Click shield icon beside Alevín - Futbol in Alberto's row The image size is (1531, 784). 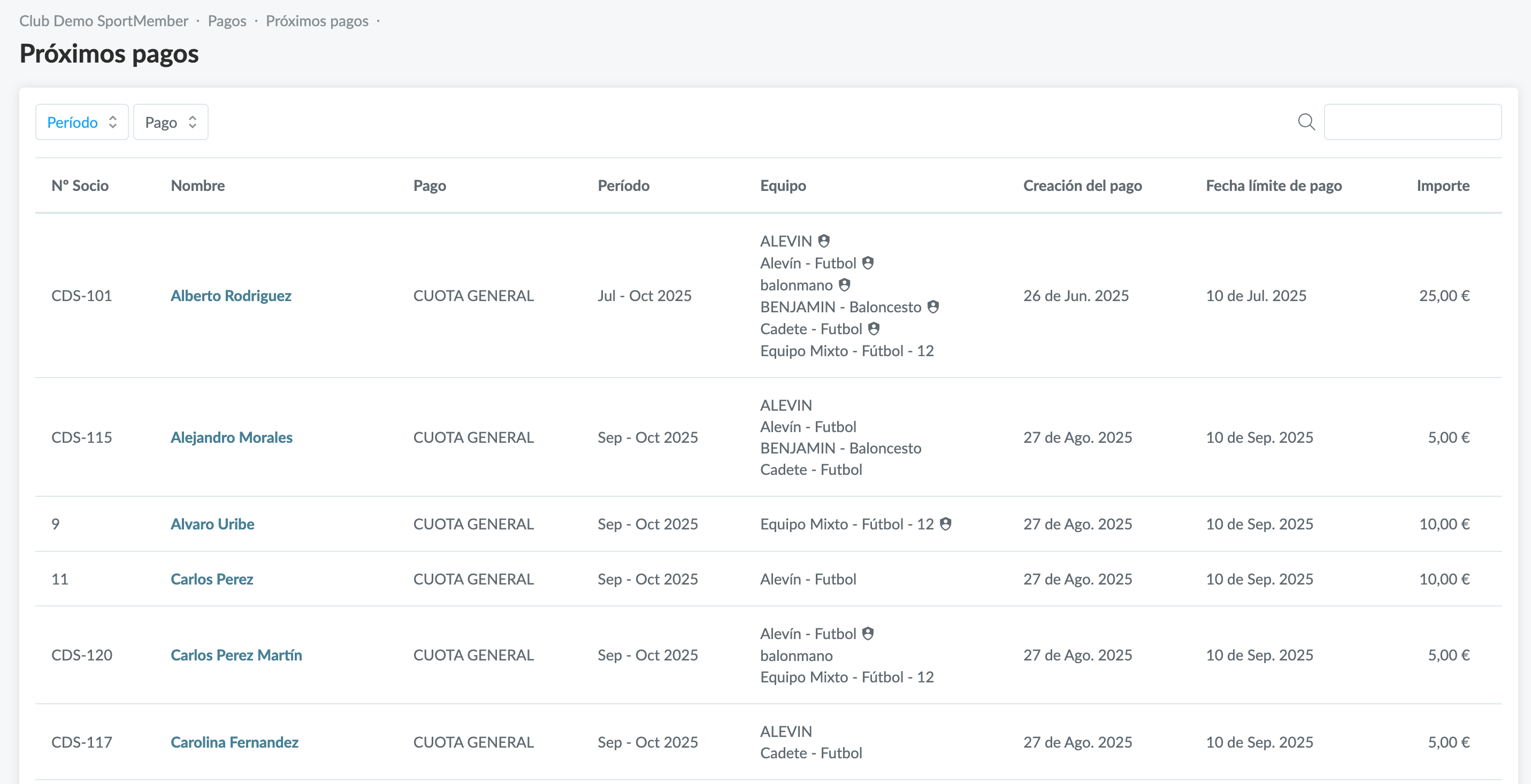tap(868, 263)
